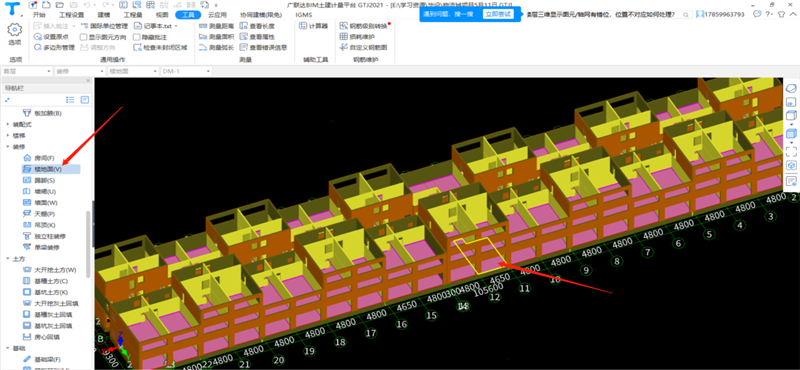Switch navigation panel to list view icon

[71, 100]
